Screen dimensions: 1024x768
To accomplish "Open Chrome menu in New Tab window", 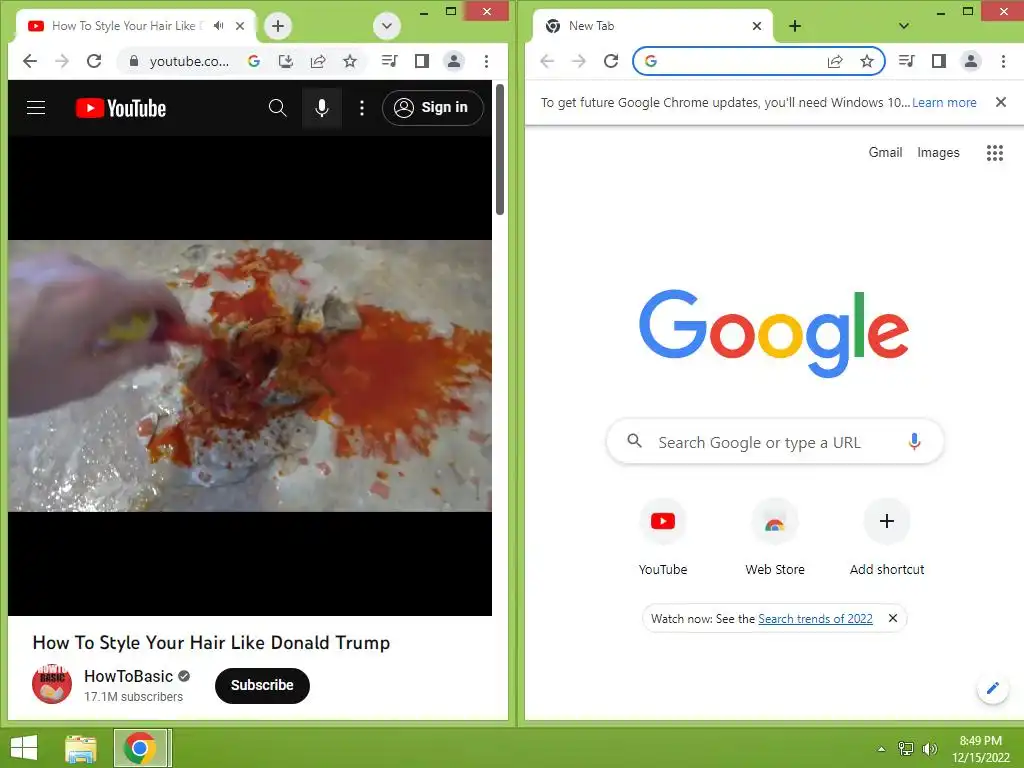I will point(1004,61).
